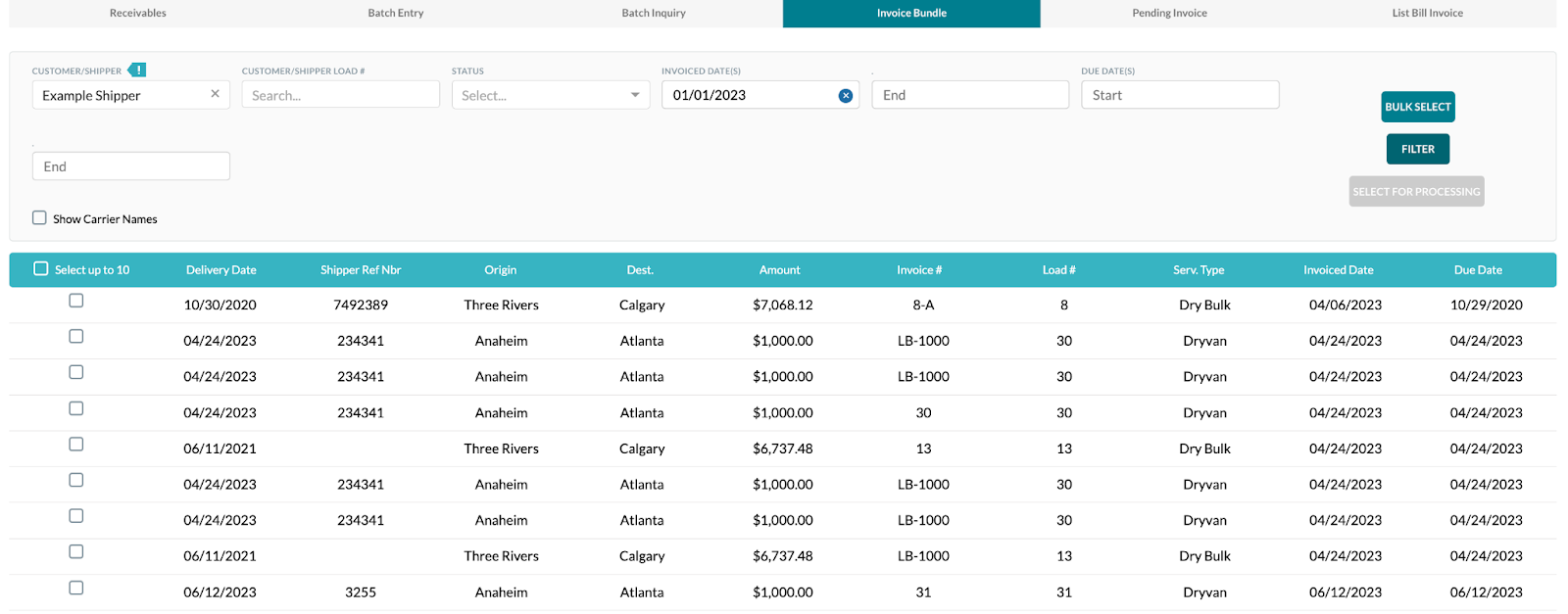The height and width of the screenshot is (614, 1568).
Task: Click the Load # column header
Action: [1059, 270]
